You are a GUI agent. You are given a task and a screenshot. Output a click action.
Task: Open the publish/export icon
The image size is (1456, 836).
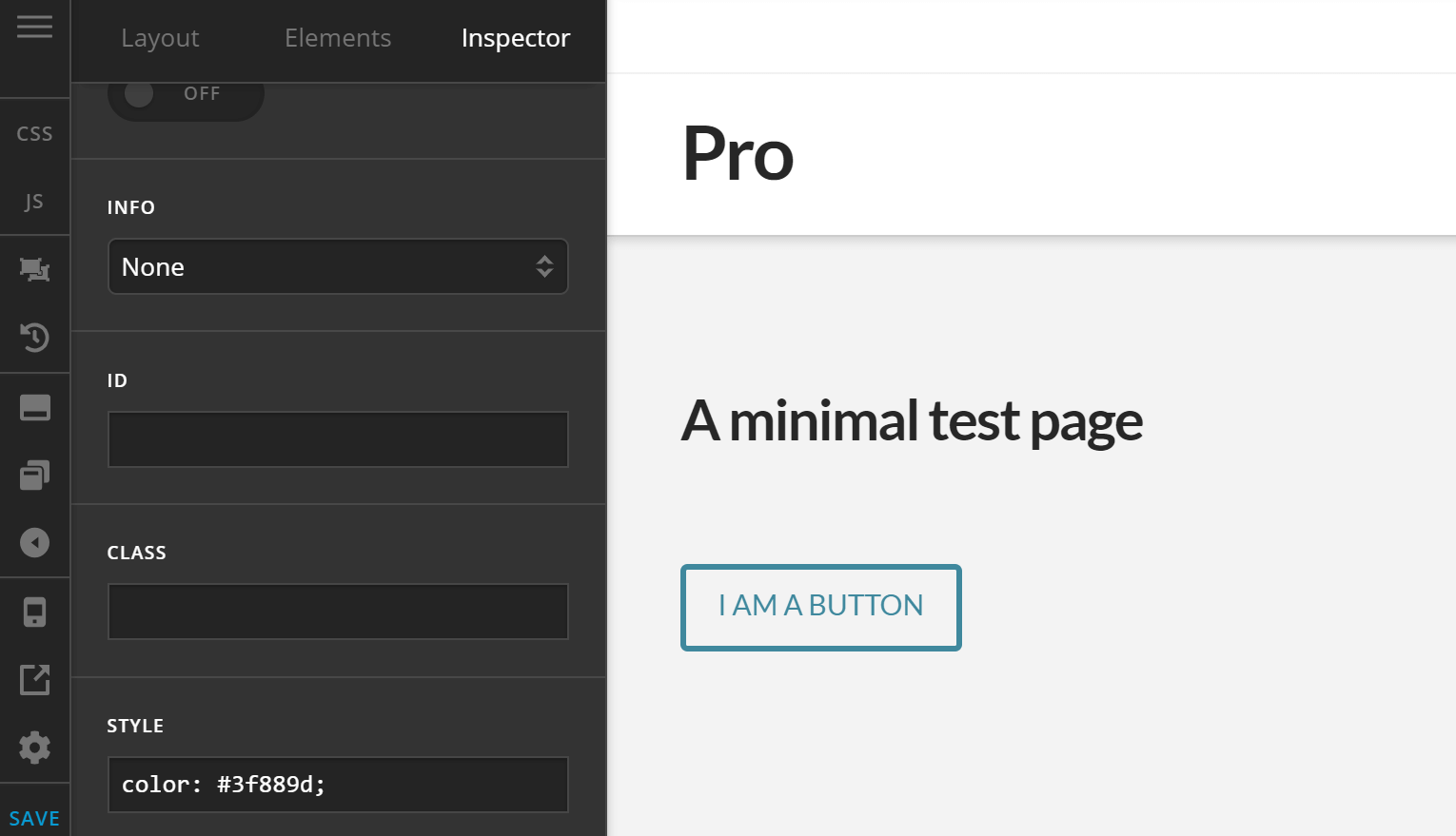(x=34, y=679)
